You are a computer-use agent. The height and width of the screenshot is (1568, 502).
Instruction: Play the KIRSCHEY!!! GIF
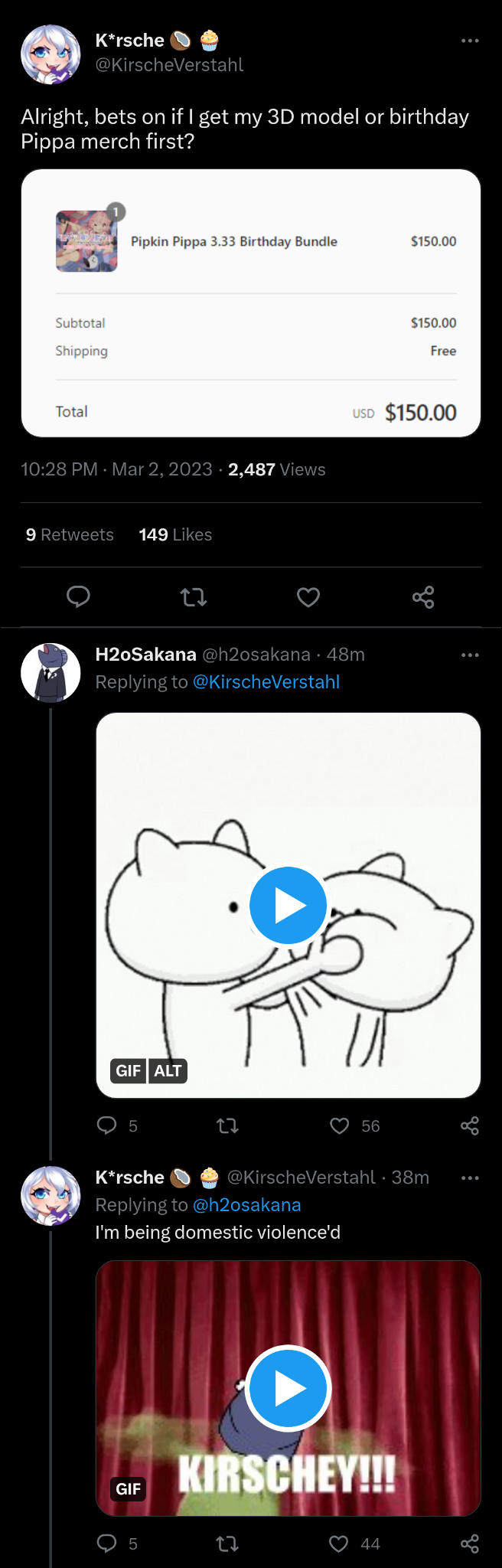coord(288,1388)
